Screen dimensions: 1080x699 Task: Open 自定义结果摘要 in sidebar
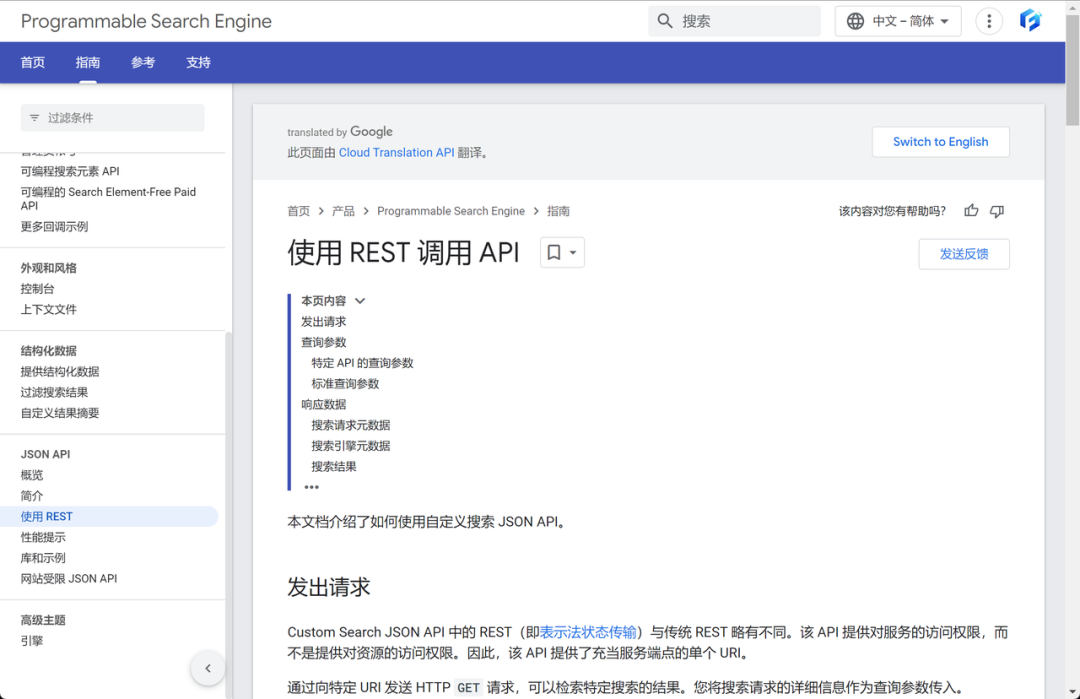tap(60, 413)
